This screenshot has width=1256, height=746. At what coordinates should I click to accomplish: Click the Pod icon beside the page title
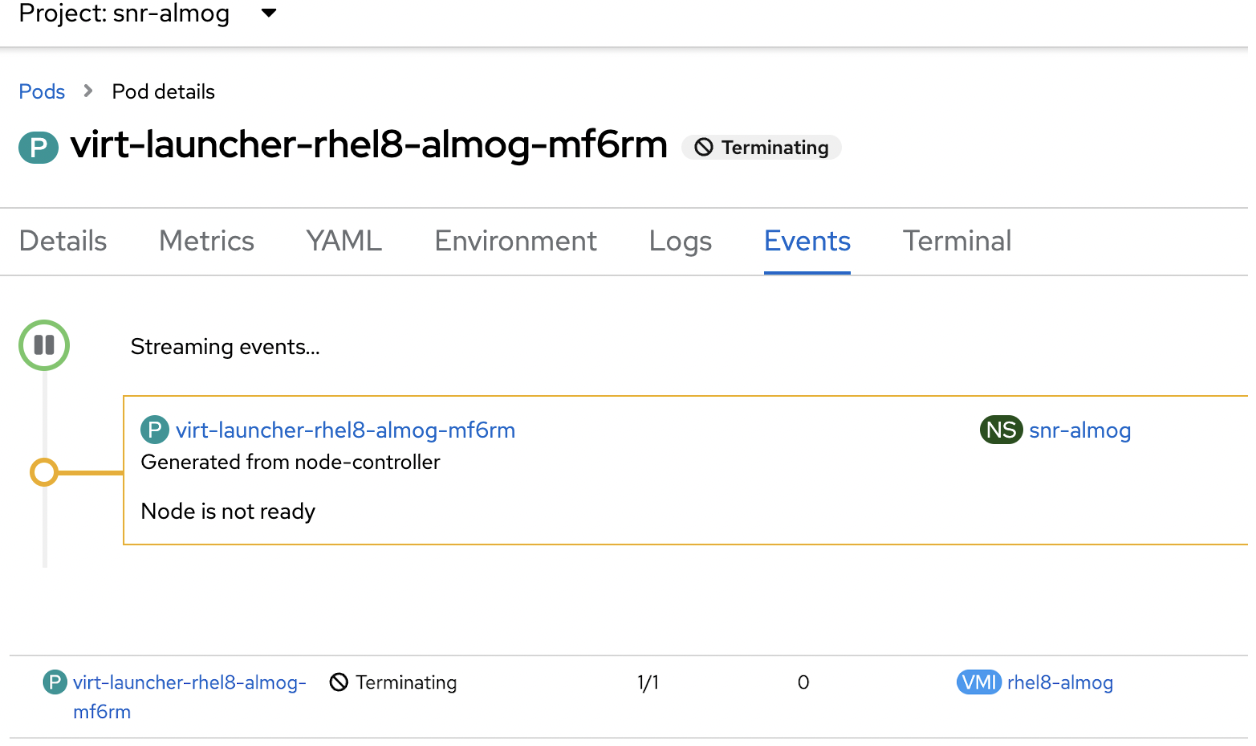pyautogui.click(x=38, y=147)
